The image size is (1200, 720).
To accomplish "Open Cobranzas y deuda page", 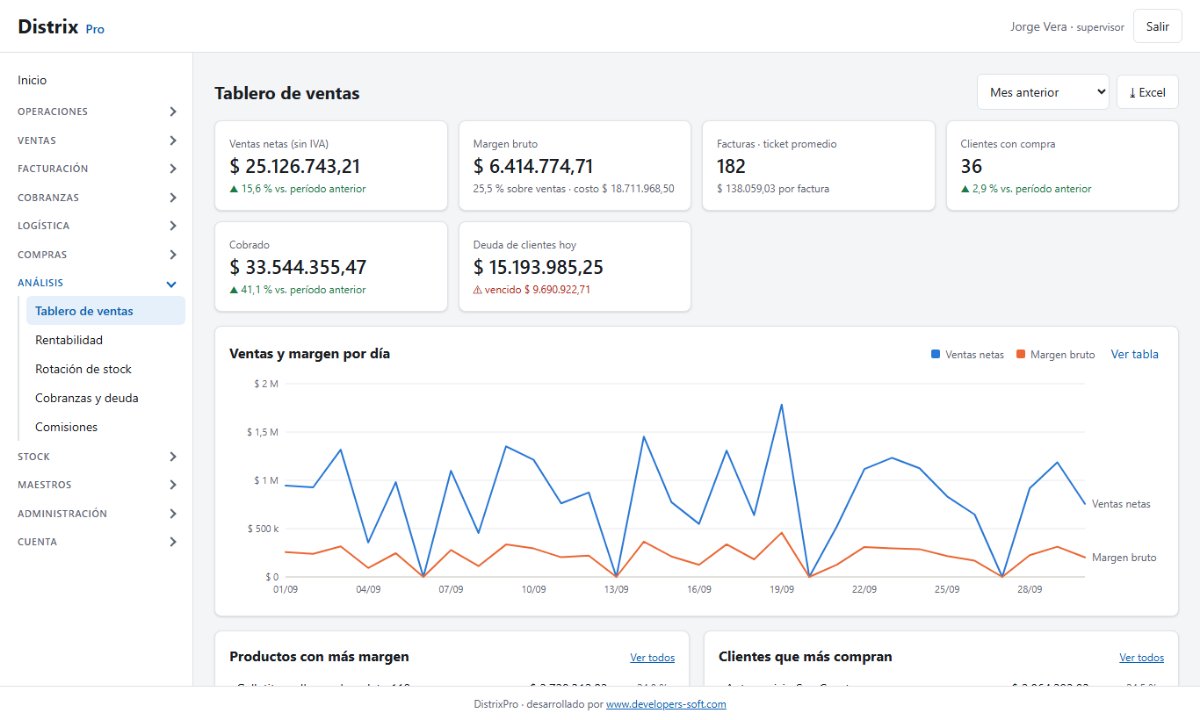I will [x=87, y=398].
